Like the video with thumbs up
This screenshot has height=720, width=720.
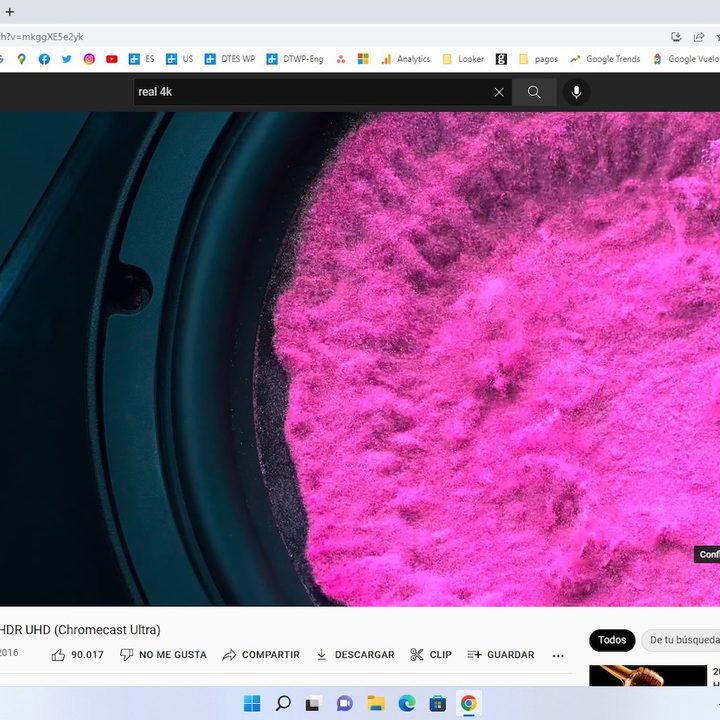tap(77, 655)
